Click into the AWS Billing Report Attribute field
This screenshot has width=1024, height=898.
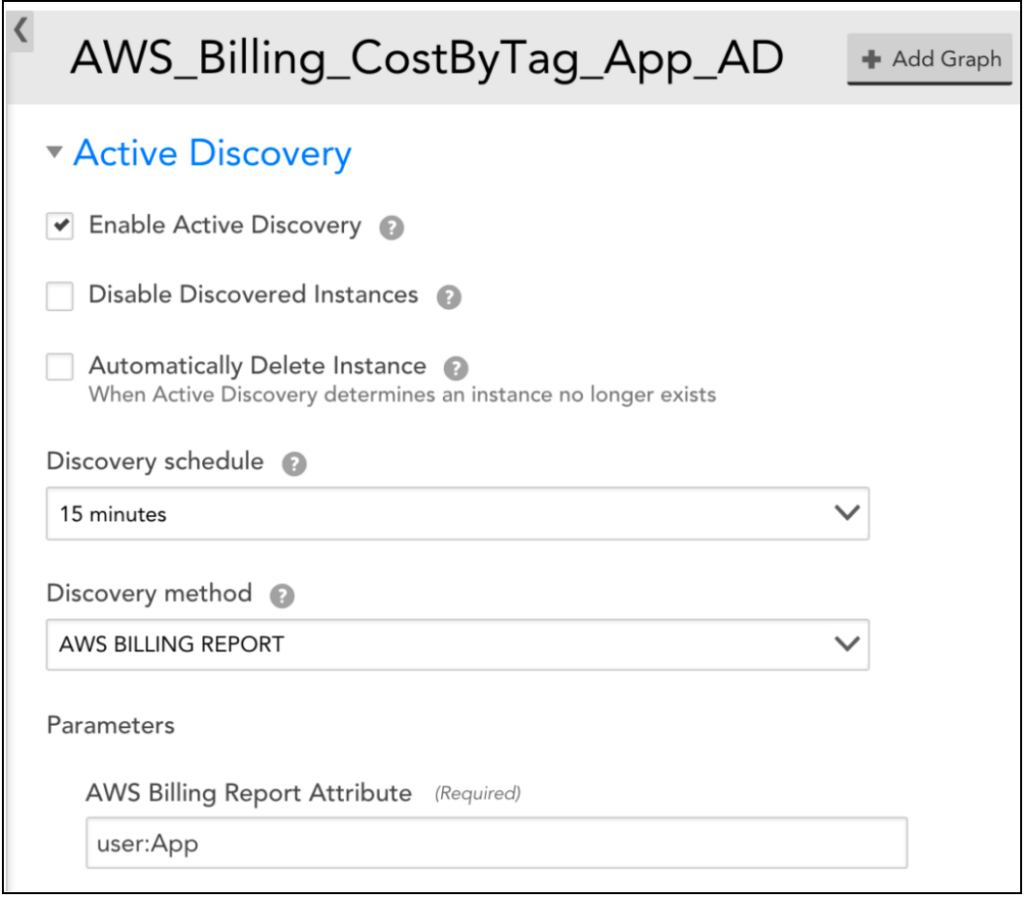coord(496,843)
